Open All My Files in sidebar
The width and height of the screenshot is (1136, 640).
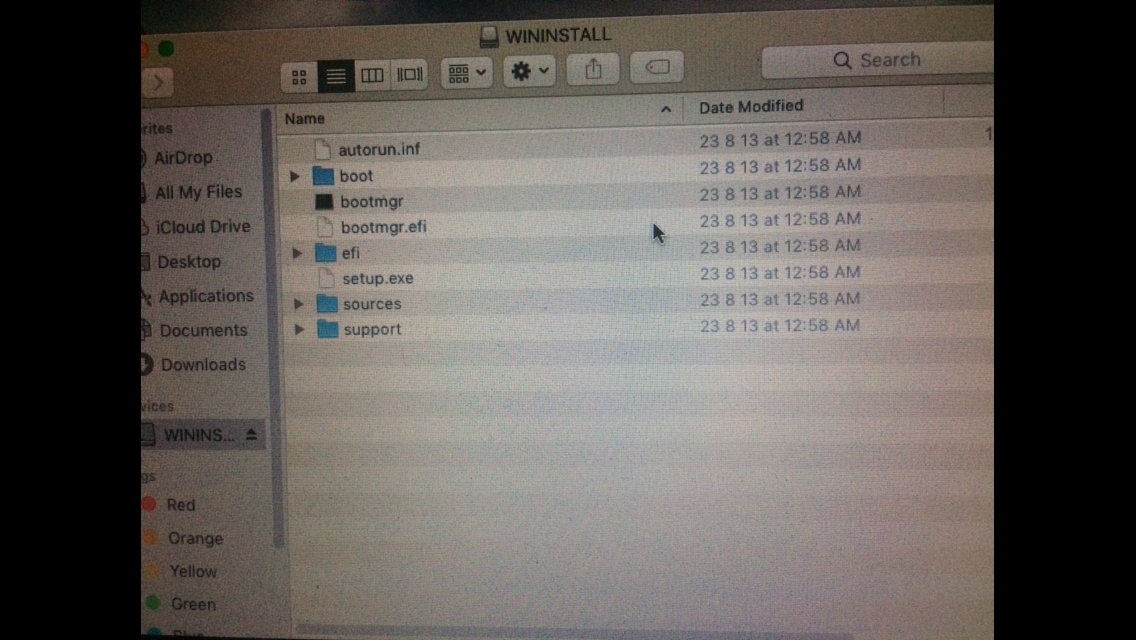[x=198, y=192]
